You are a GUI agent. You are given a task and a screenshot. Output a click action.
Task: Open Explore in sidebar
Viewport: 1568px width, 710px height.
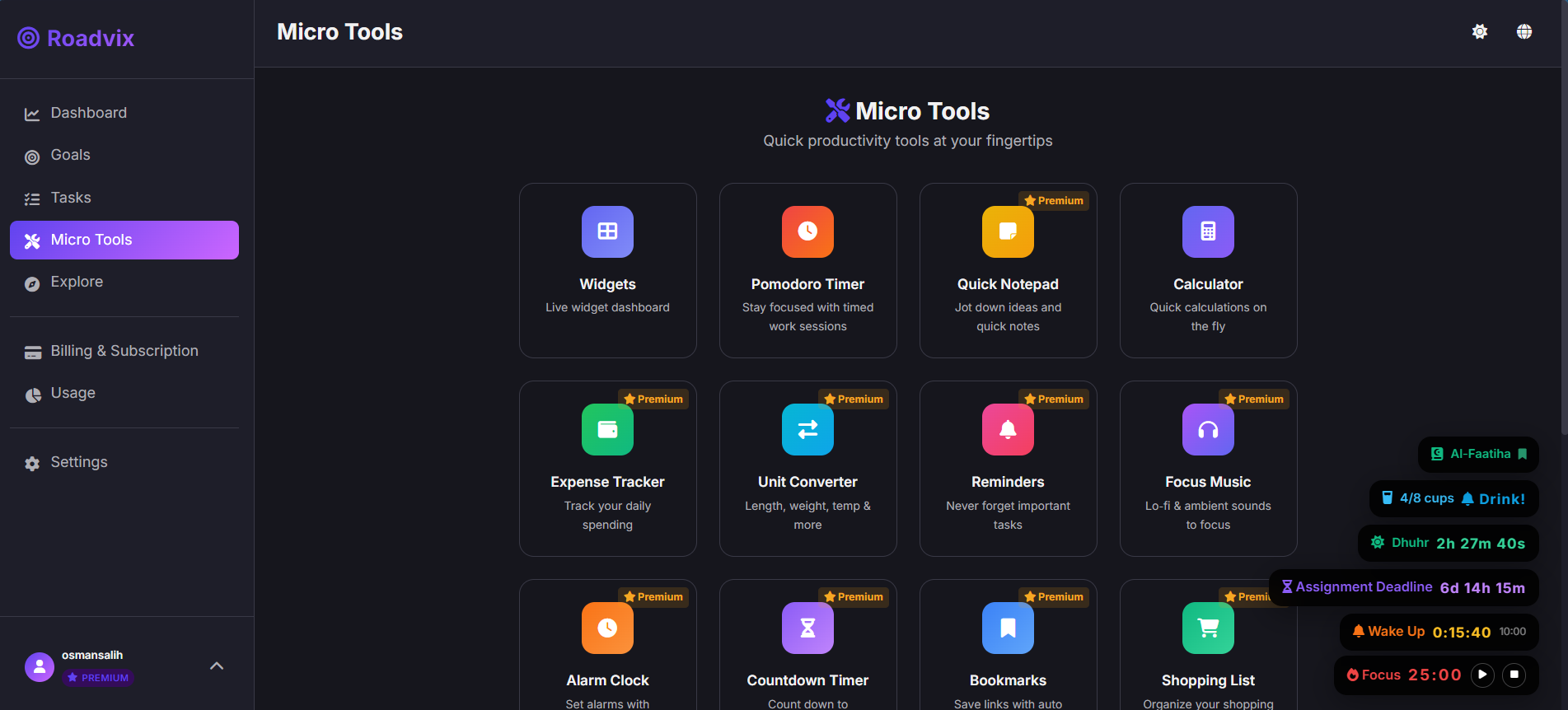pyautogui.click(x=124, y=282)
